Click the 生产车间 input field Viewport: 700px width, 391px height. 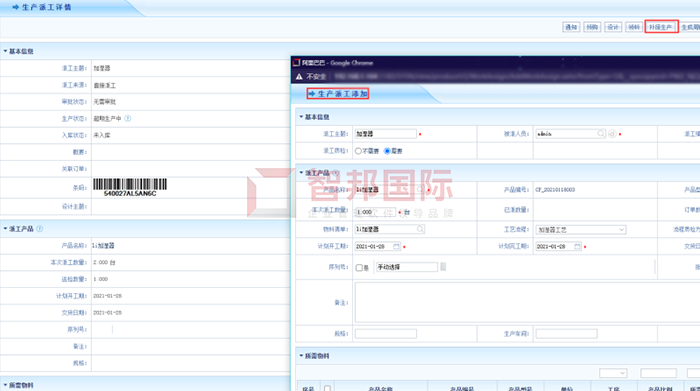(x=567, y=333)
